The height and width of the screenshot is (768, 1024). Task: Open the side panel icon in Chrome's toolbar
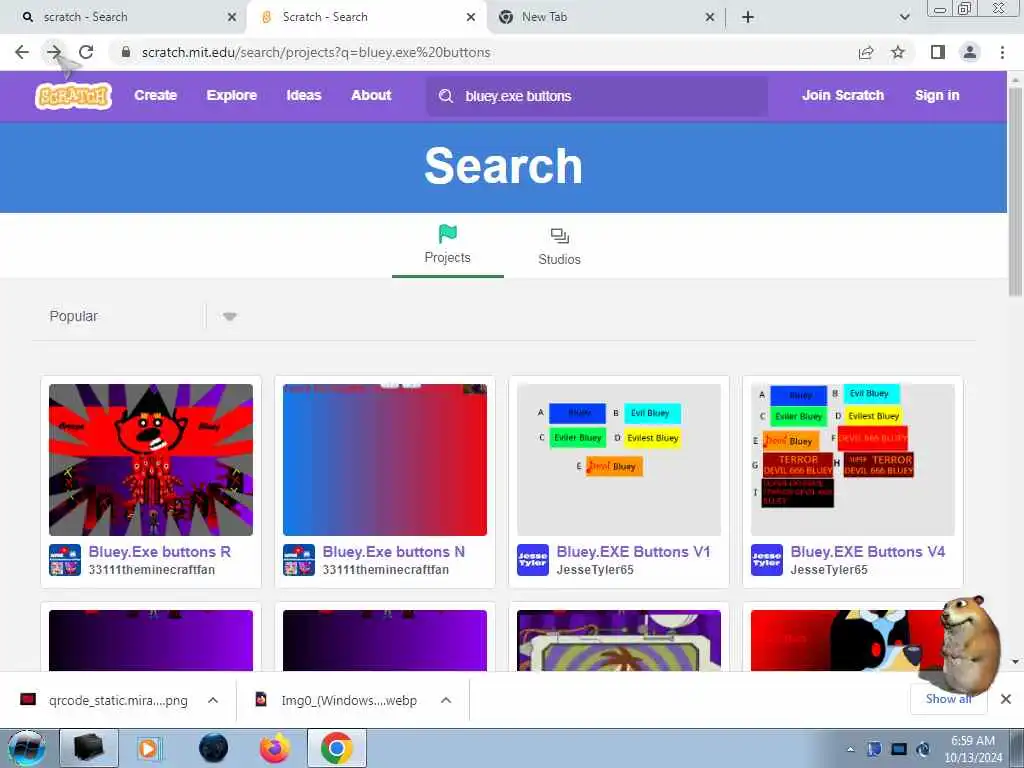938,52
